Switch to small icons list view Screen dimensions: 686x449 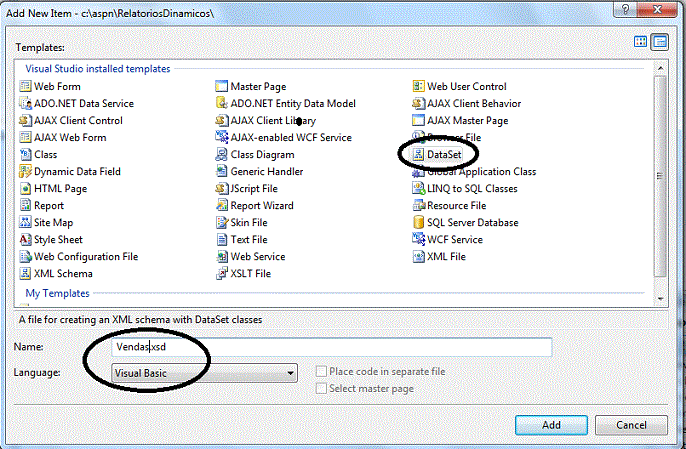pyautogui.click(x=660, y=42)
